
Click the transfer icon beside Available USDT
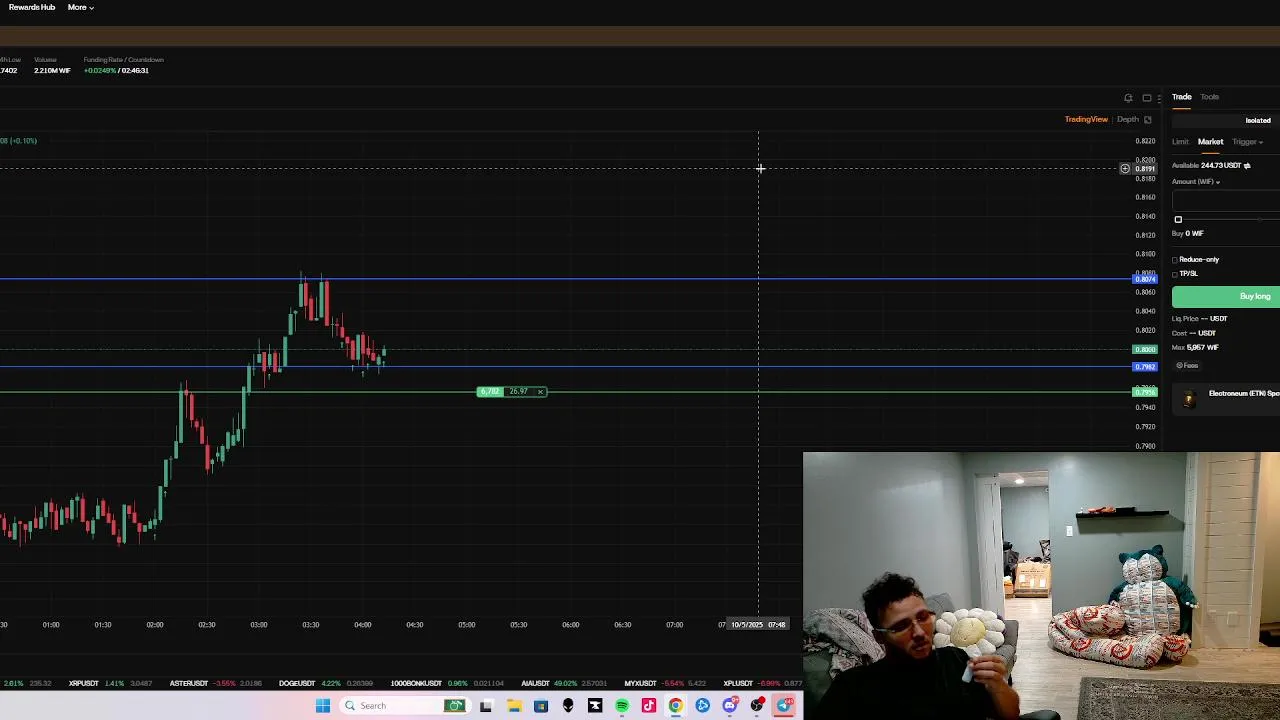tap(1247, 166)
